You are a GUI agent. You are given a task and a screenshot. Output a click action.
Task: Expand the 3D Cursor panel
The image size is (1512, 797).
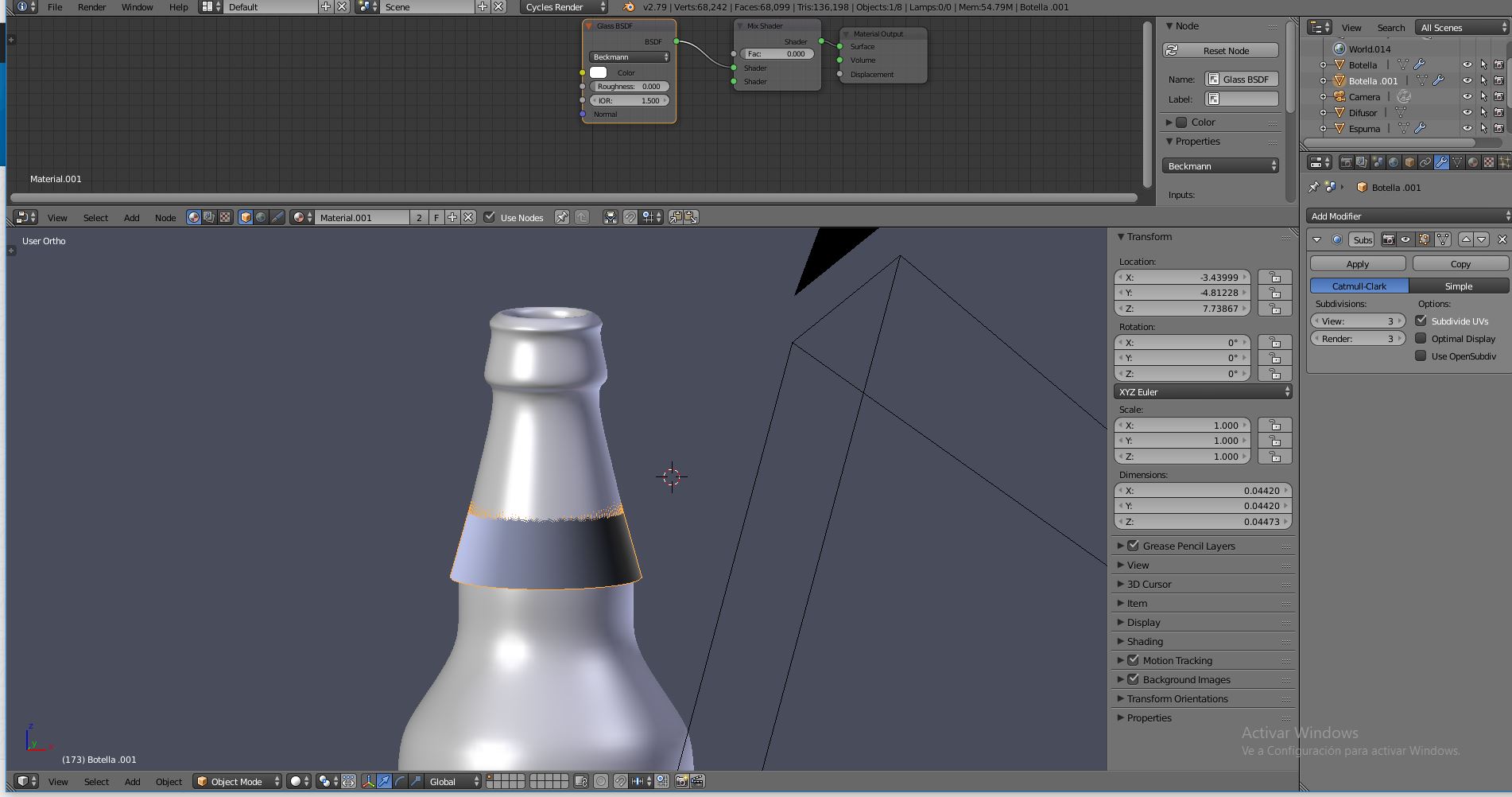(x=1149, y=584)
